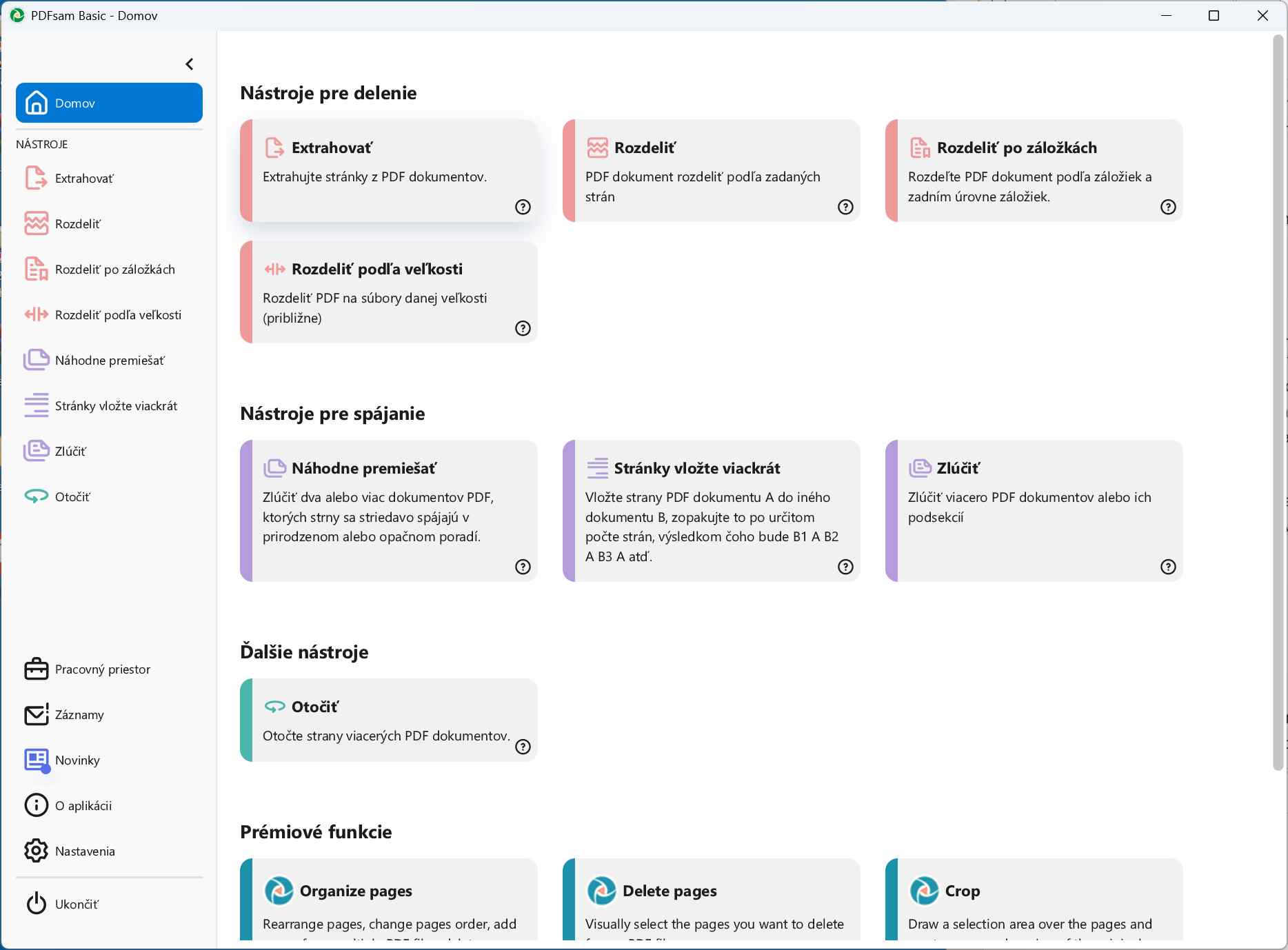Show help for the Extrahovať card
Viewport: 1288px width, 950px height.
pos(523,207)
